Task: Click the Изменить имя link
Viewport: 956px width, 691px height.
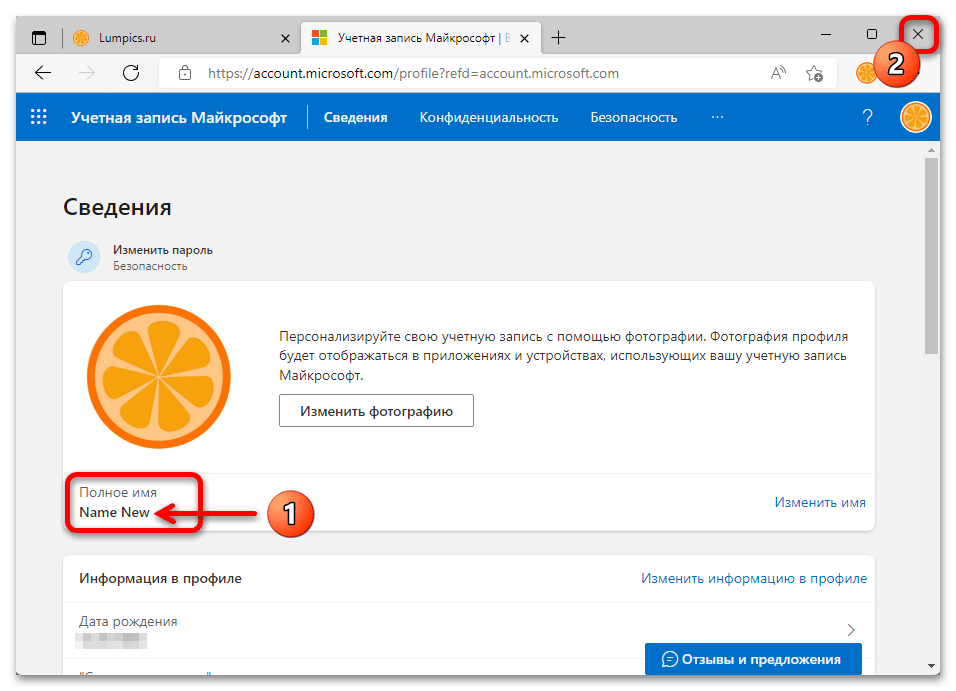Action: [820, 503]
